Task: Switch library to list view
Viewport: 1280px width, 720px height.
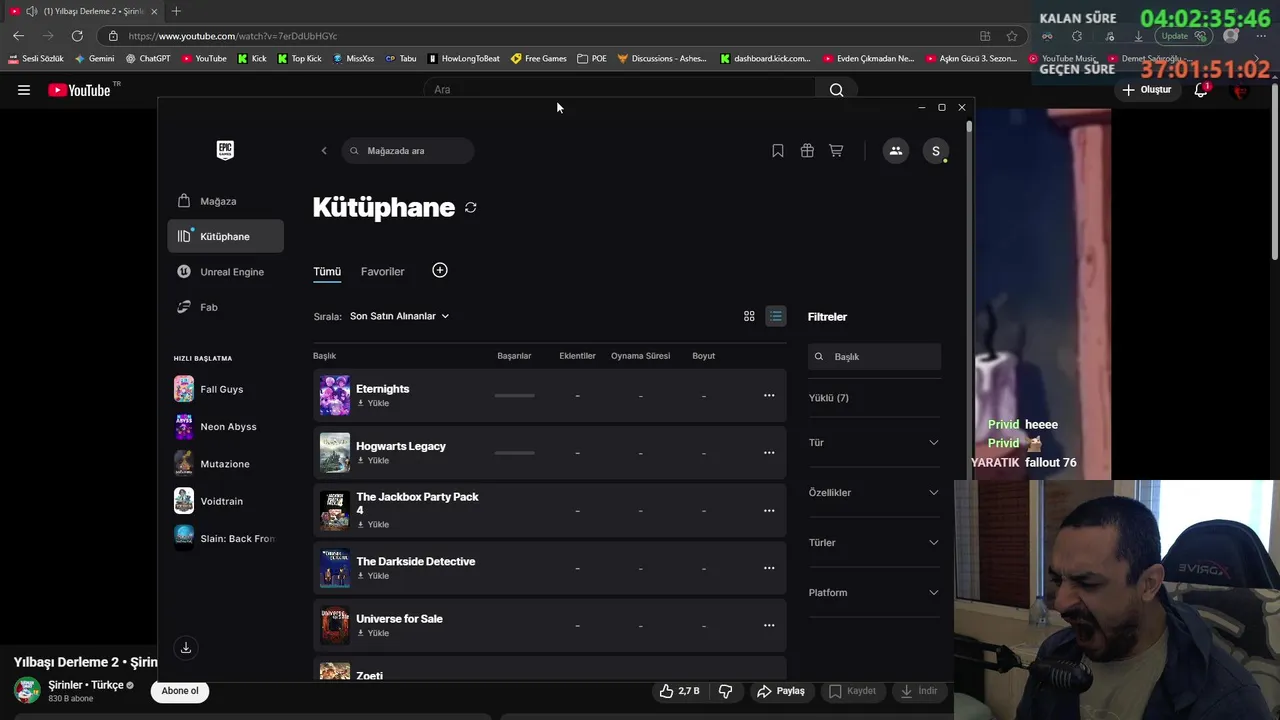Action: click(x=776, y=316)
